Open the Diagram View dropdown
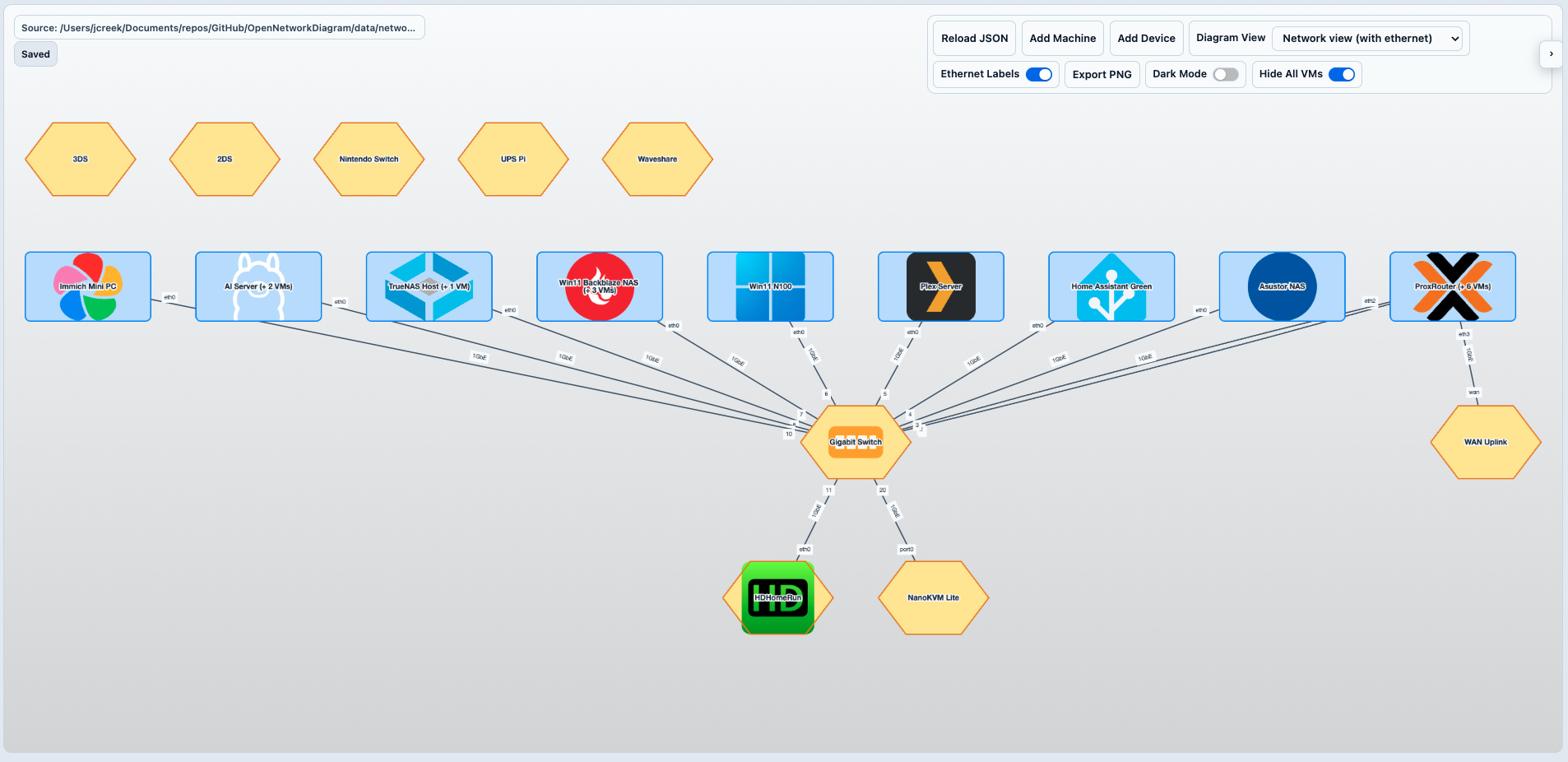Viewport: 1568px width, 762px height. (1367, 39)
